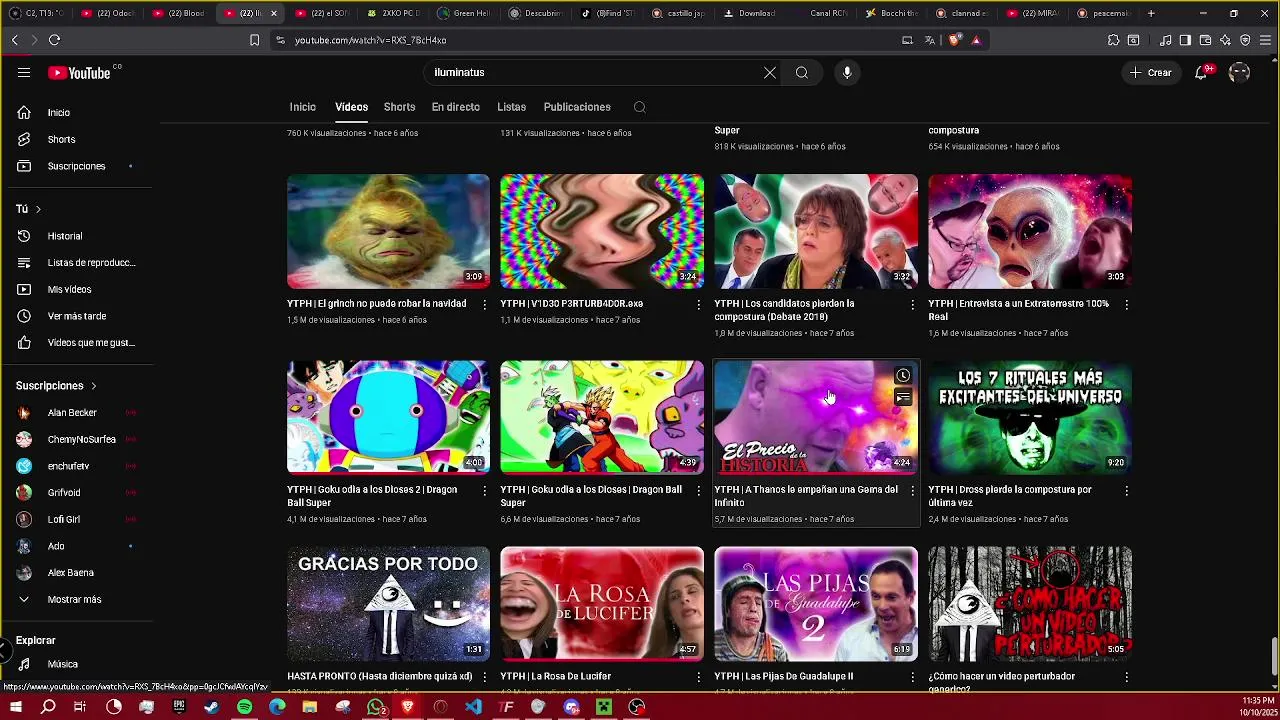The width and height of the screenshot is (1280, 720).
Task: Switch to the Green Hell browser tab
Action: (464, 13)
